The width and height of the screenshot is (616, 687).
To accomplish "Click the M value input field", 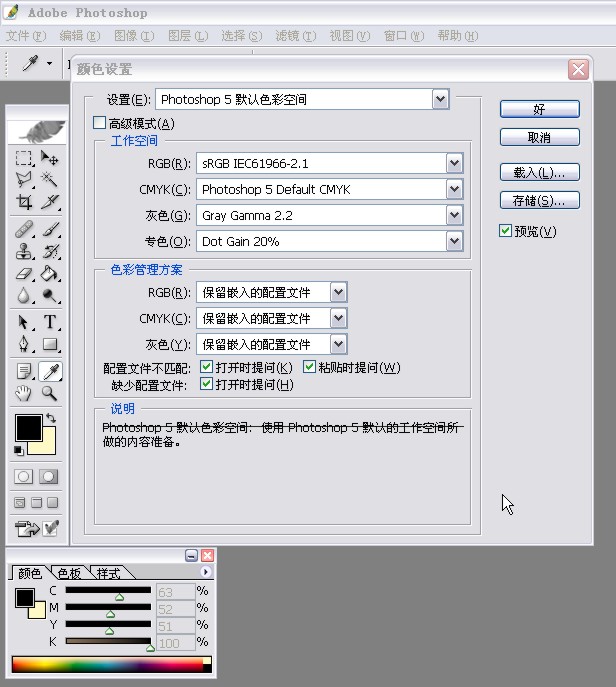I will 175,609.
